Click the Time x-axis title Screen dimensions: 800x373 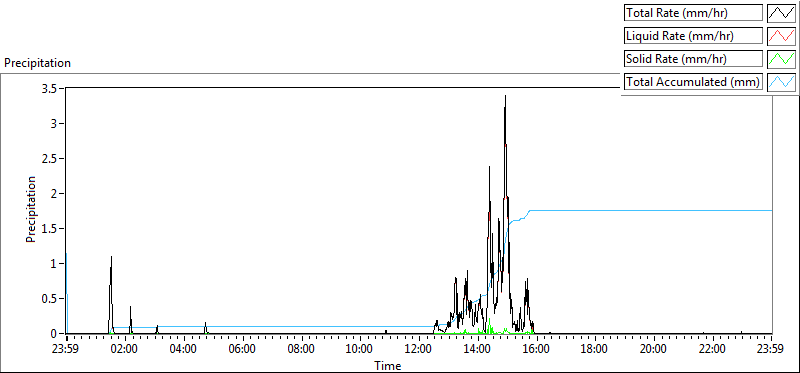point(388,366)
